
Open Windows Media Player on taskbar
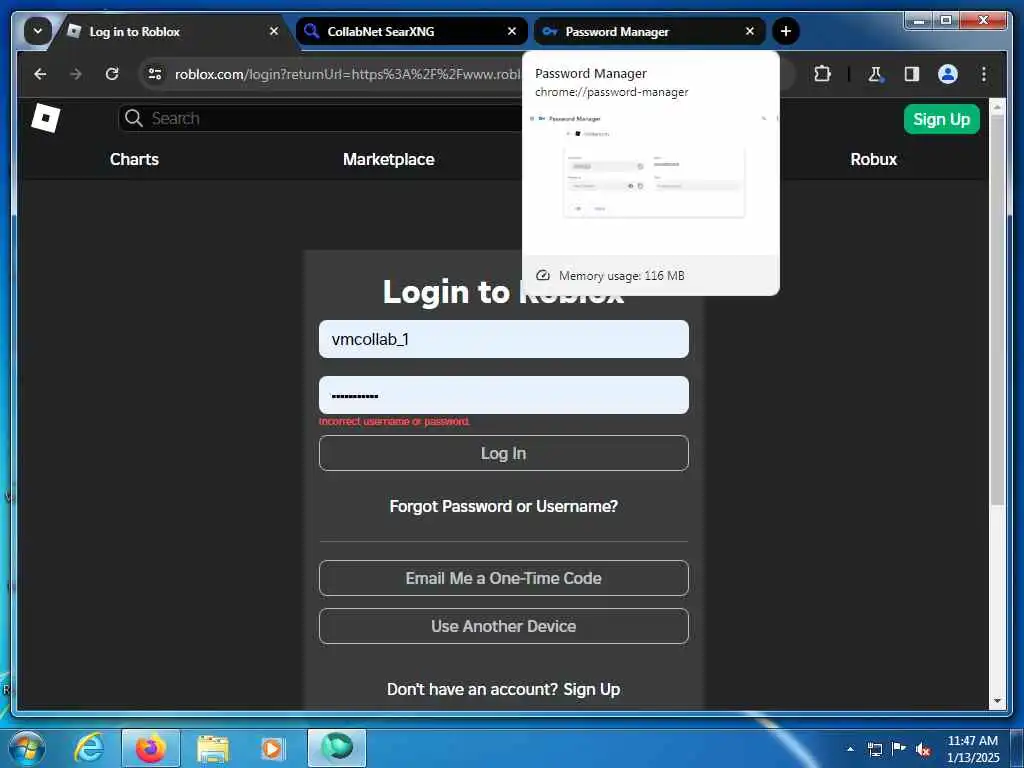(x=272, y=748)
